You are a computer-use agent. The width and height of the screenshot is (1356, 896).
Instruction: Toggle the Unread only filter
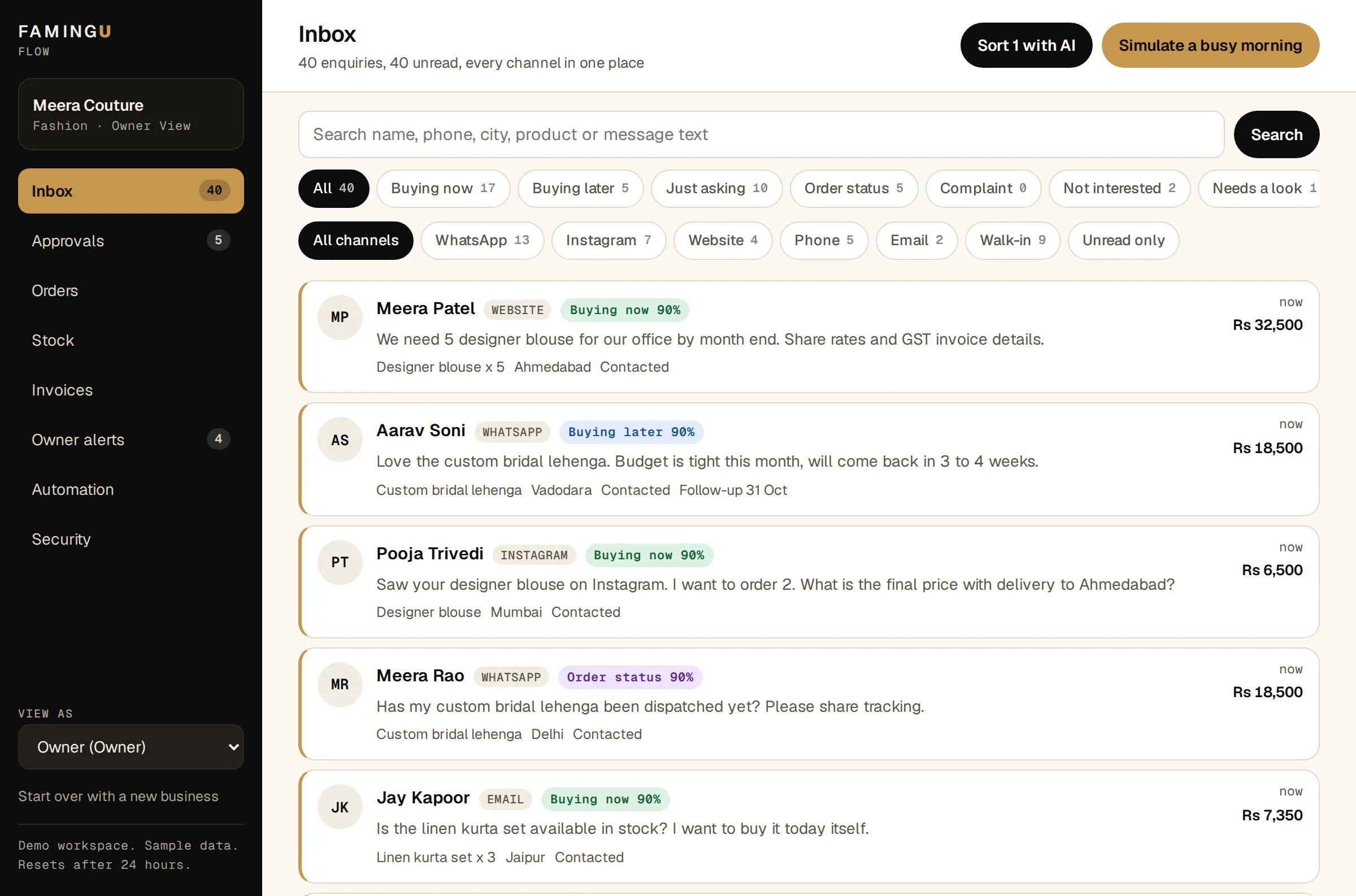pos(1123,240)
